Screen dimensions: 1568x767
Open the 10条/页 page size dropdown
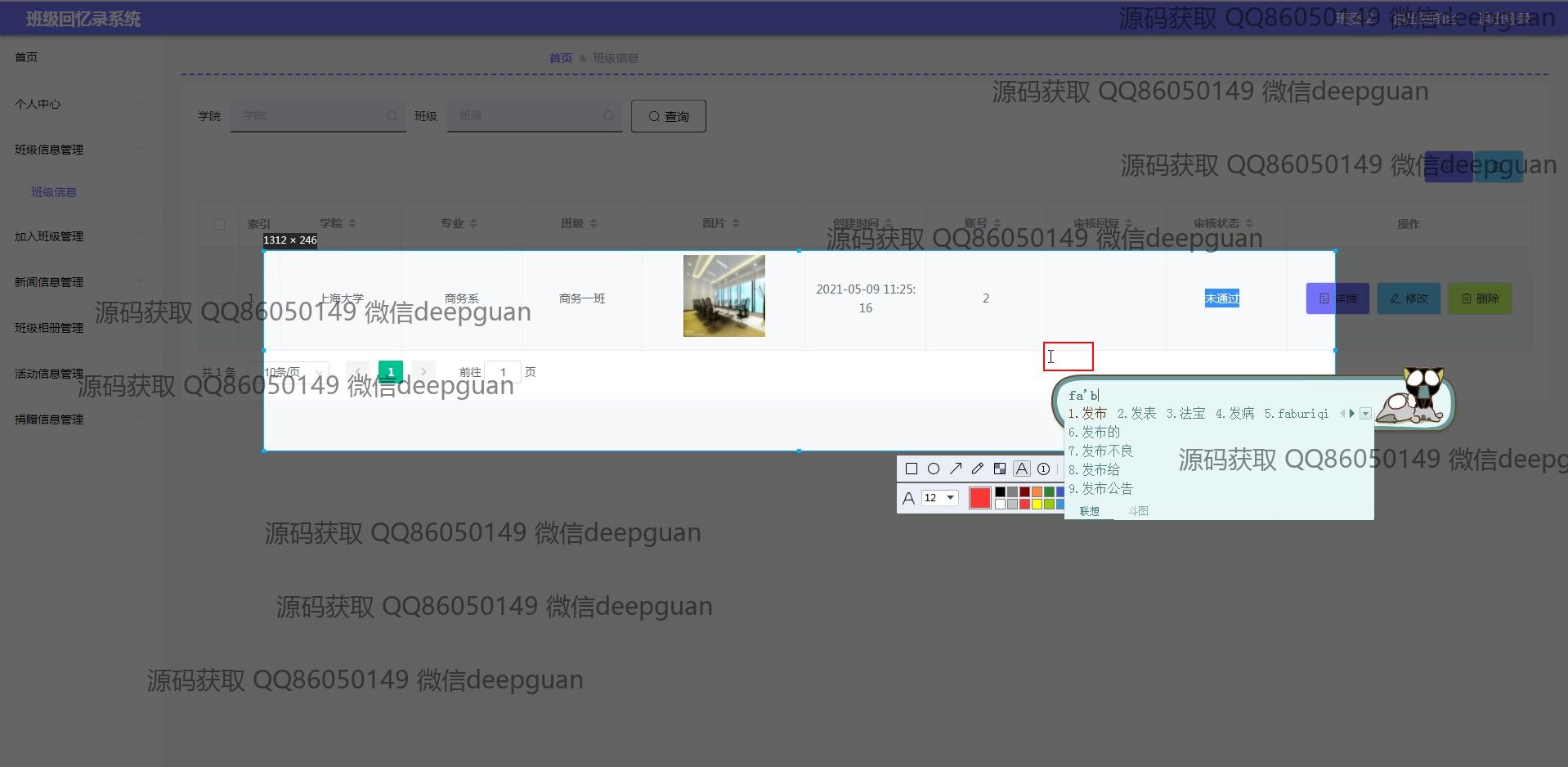(294, 372)
